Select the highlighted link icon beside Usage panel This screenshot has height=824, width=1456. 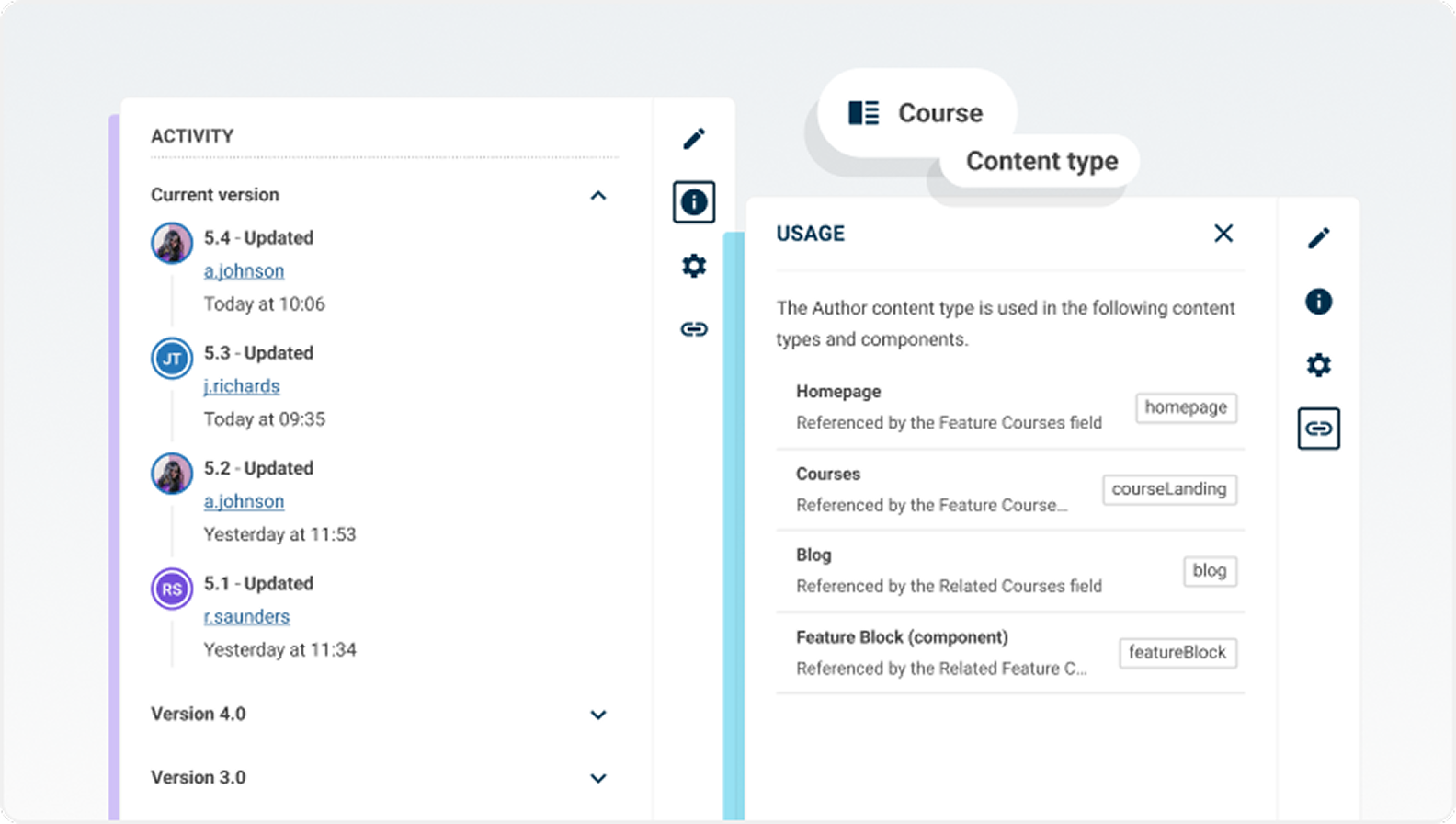[x=1318, y=429]
